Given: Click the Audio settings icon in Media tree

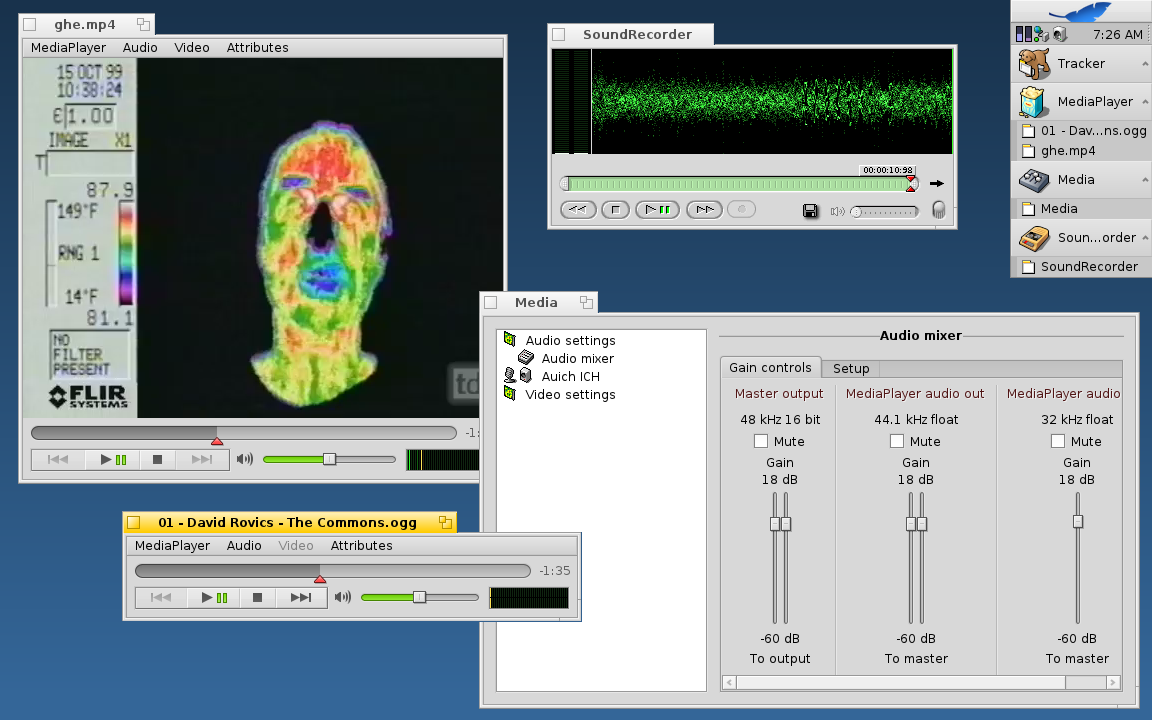Looking at the screenshot, I should [x=509, y=340].
